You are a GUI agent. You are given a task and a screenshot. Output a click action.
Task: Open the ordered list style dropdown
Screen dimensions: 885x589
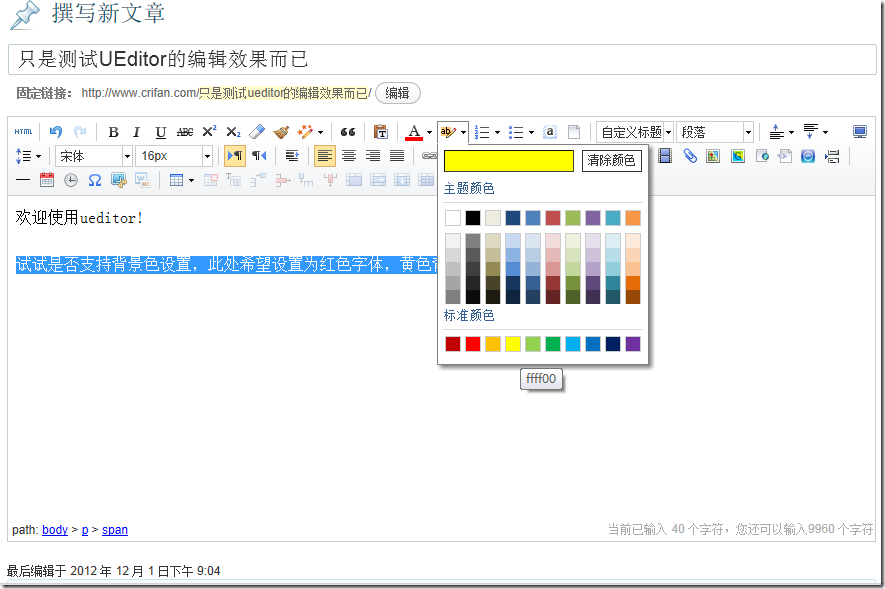(x=497, y=133)
